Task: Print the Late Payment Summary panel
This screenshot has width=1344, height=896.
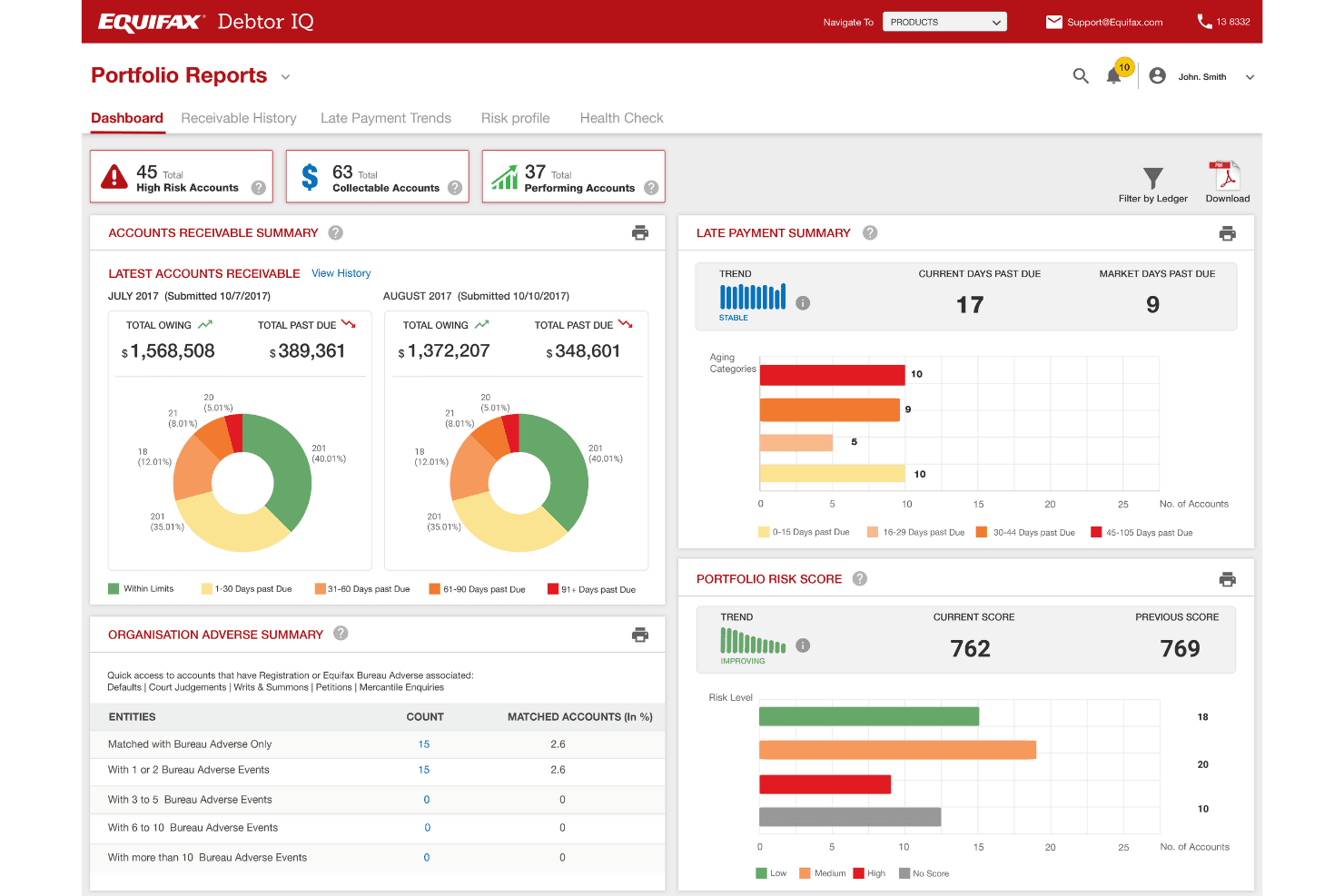Action: [1228, 233]
